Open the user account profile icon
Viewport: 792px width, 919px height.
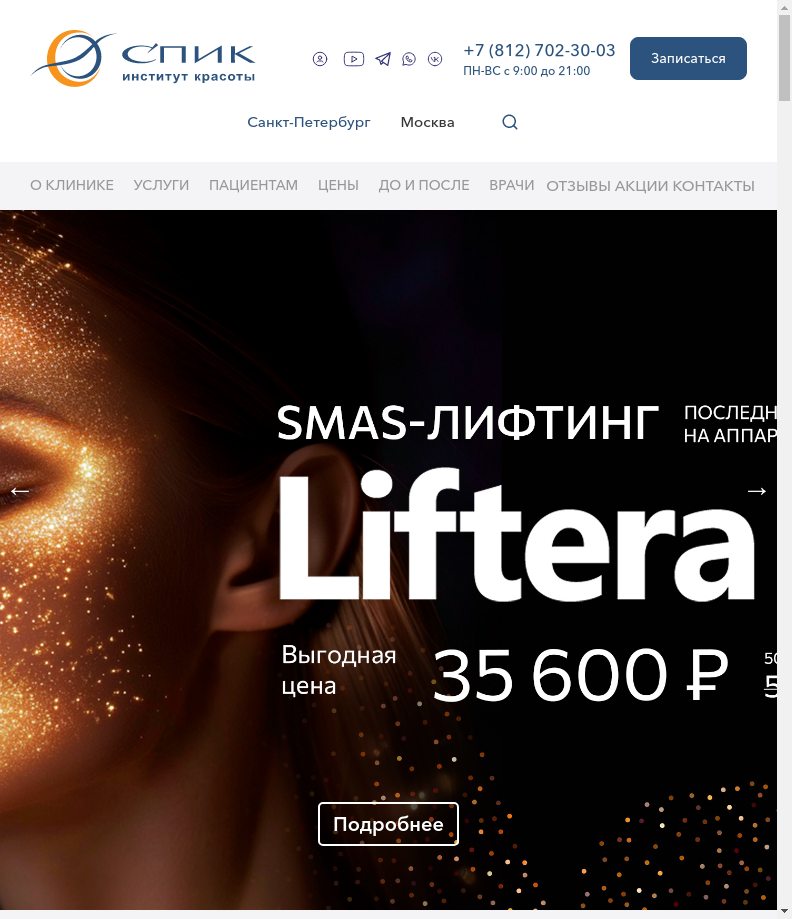[319, 59]
